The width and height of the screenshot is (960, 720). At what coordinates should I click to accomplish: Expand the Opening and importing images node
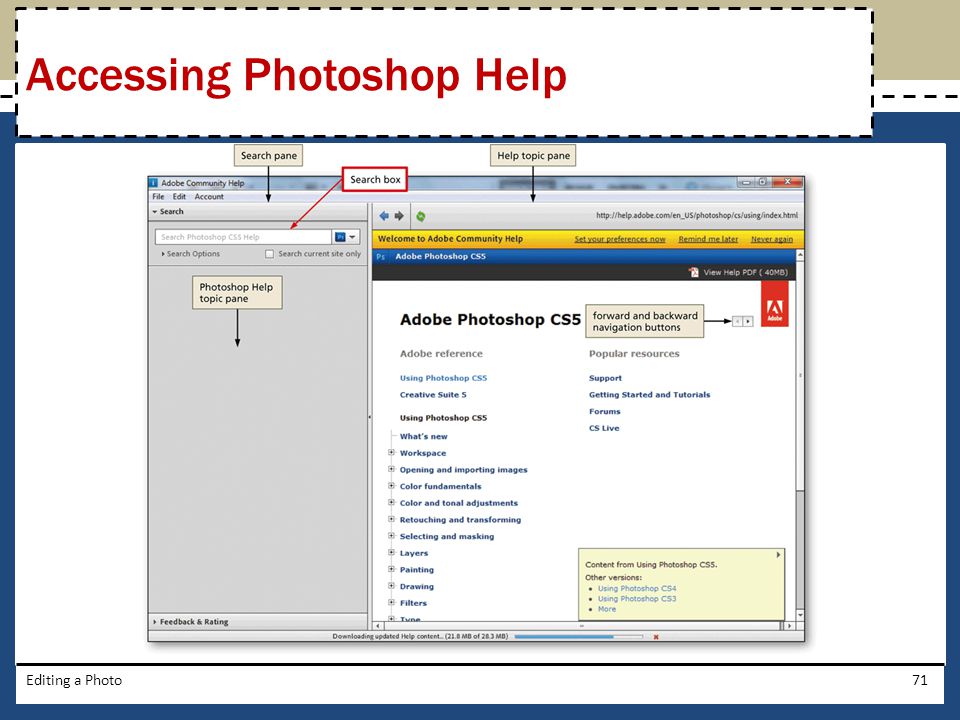(x=391, y=469)
